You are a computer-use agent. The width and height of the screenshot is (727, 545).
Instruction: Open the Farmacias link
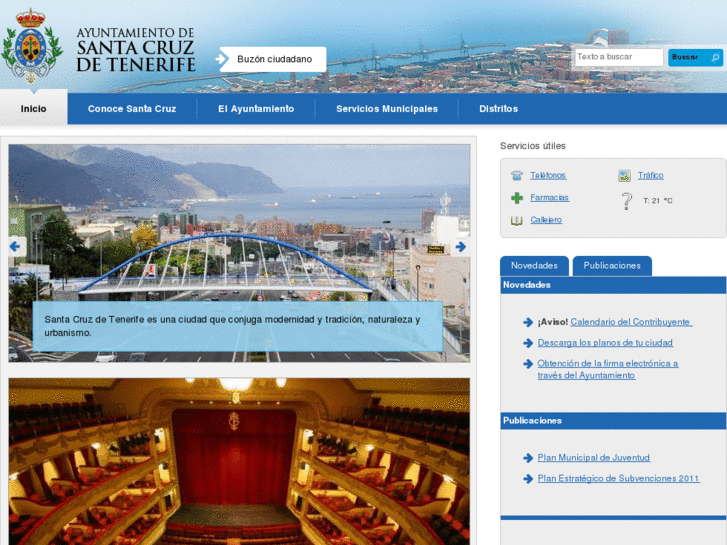[549, 198]
